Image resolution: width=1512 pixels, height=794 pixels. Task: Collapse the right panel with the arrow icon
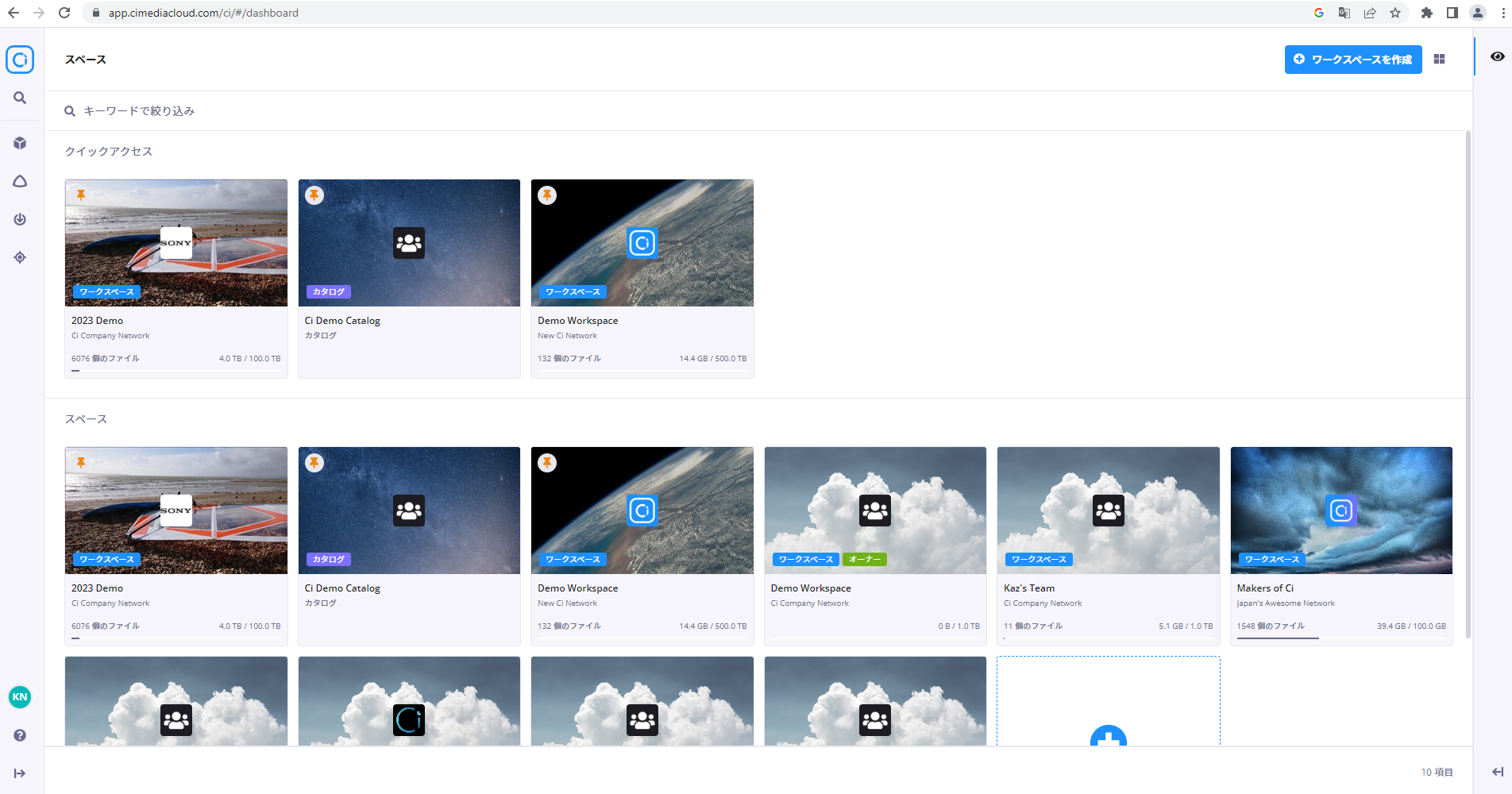pos(1498,772)
